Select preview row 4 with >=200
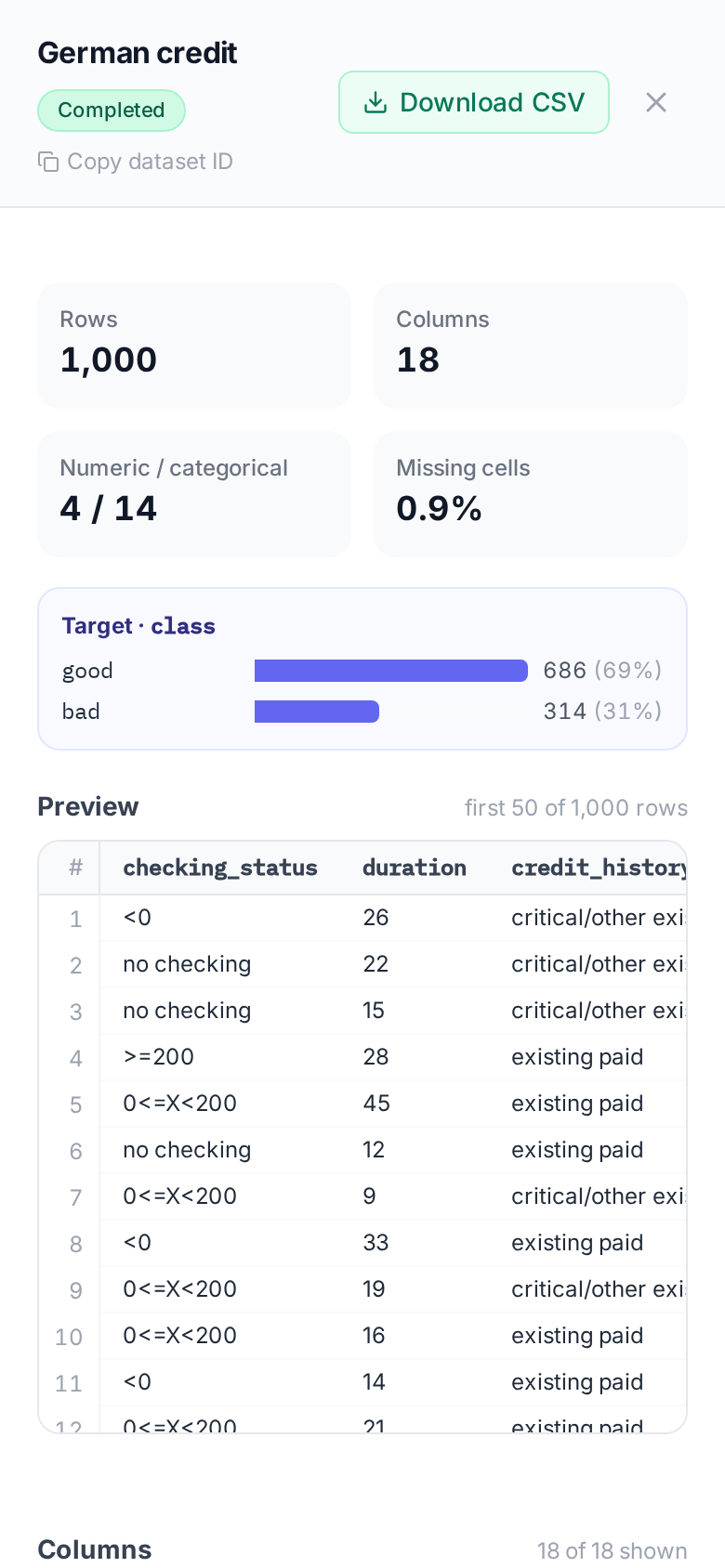The height and width of the screenshot is (1568, 725). coord(362,1057)
